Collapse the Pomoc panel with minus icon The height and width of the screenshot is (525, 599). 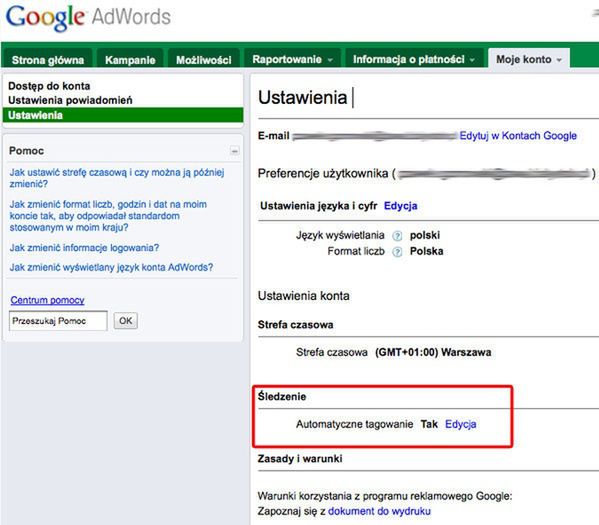pyautogui.click(x=235, y=151)
